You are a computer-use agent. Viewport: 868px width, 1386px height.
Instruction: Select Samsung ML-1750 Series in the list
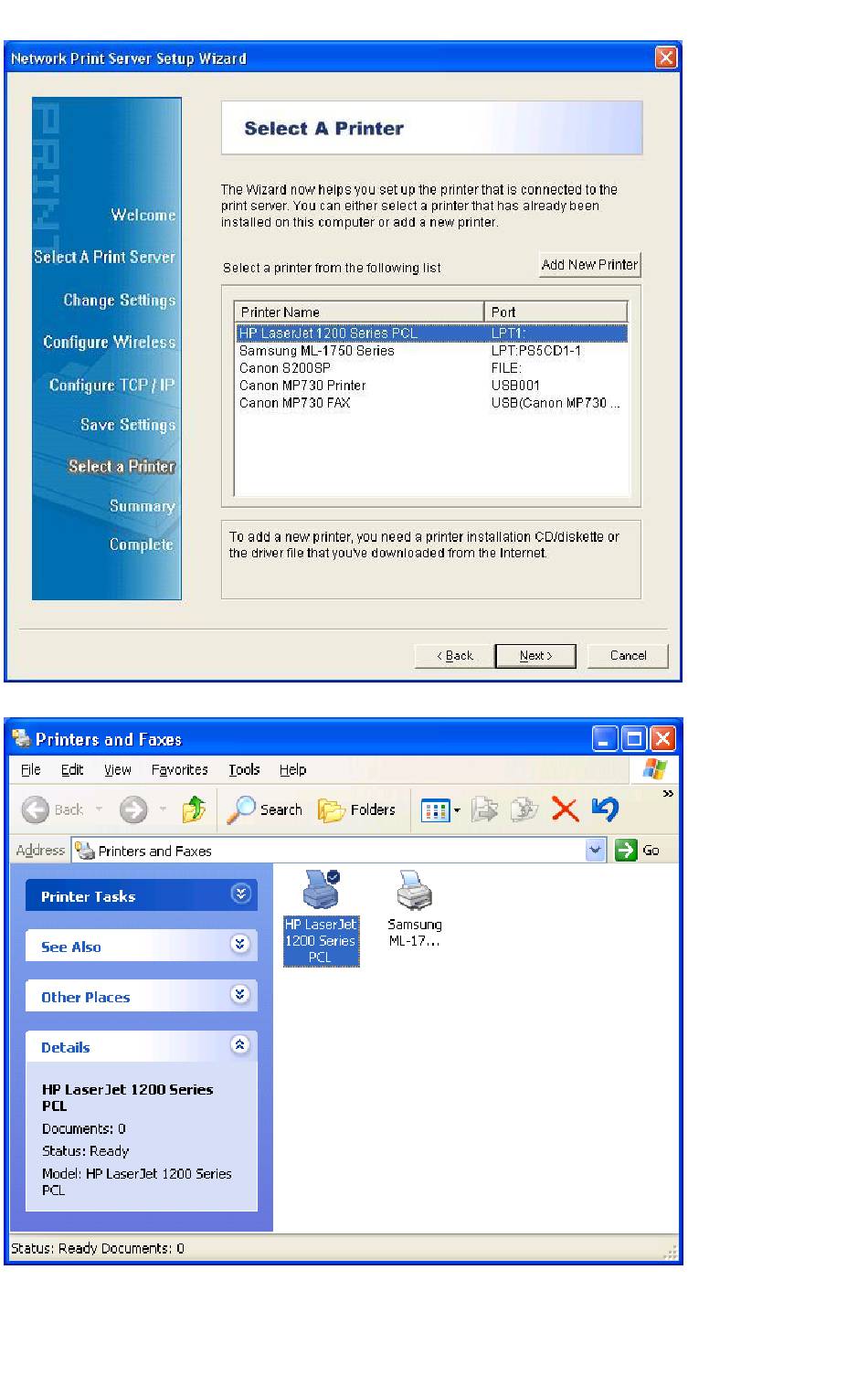431,351
